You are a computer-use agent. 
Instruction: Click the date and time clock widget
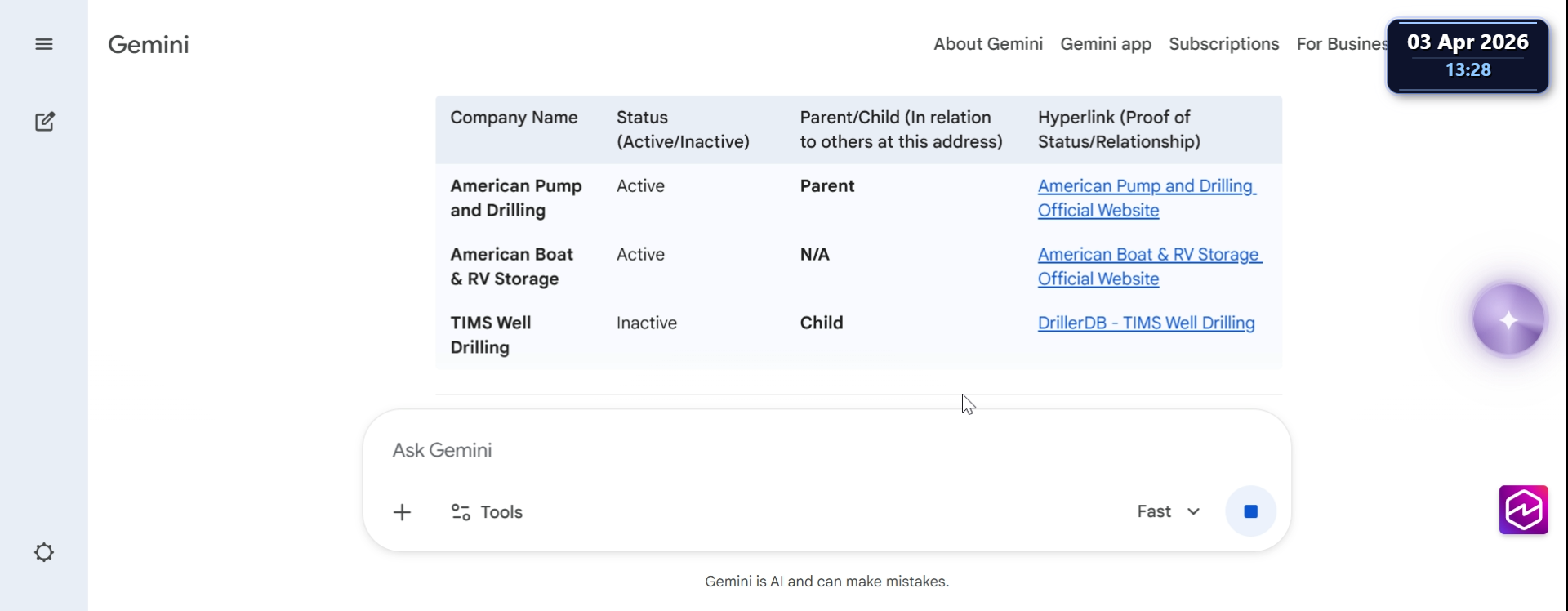click(x=1468, y=56)
